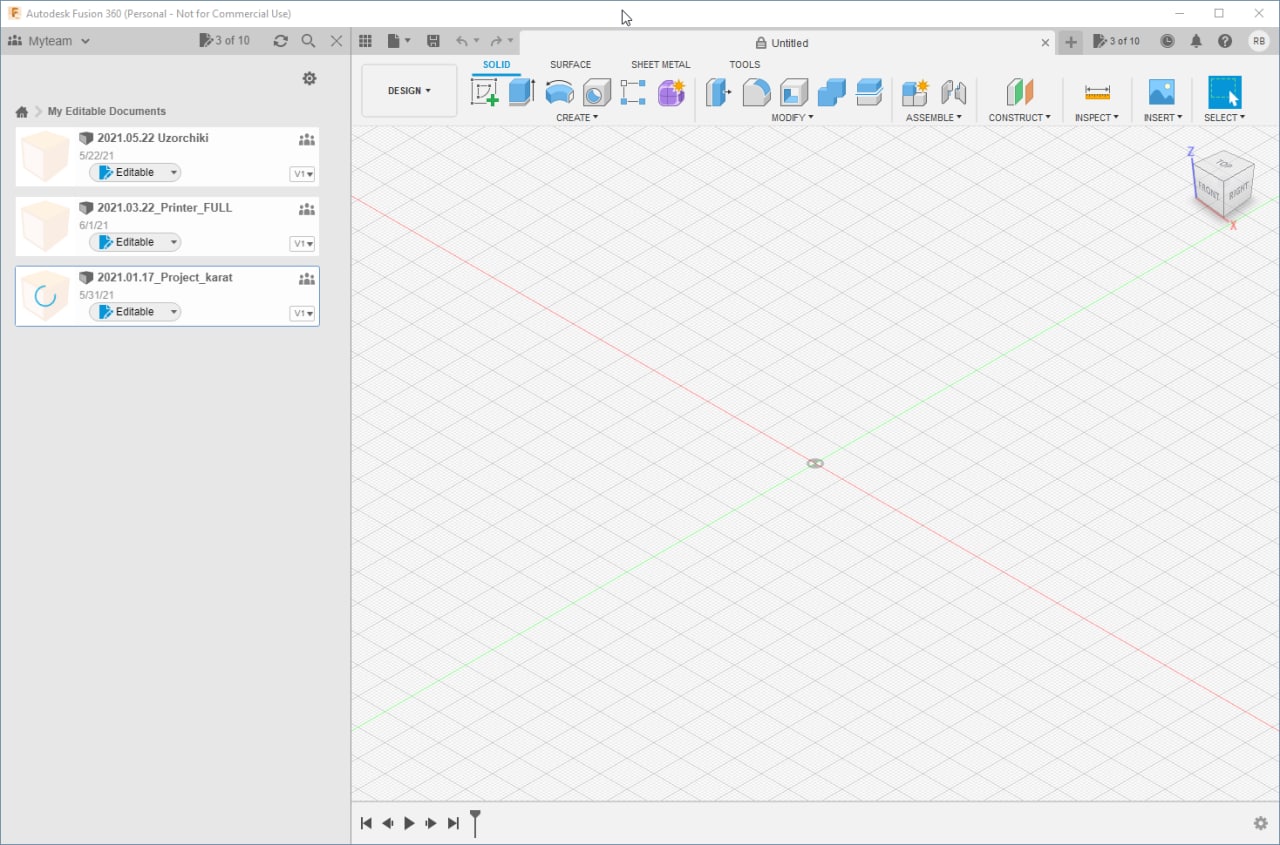
Task: Select the Combine tool icon
Action: pos(831,92)
